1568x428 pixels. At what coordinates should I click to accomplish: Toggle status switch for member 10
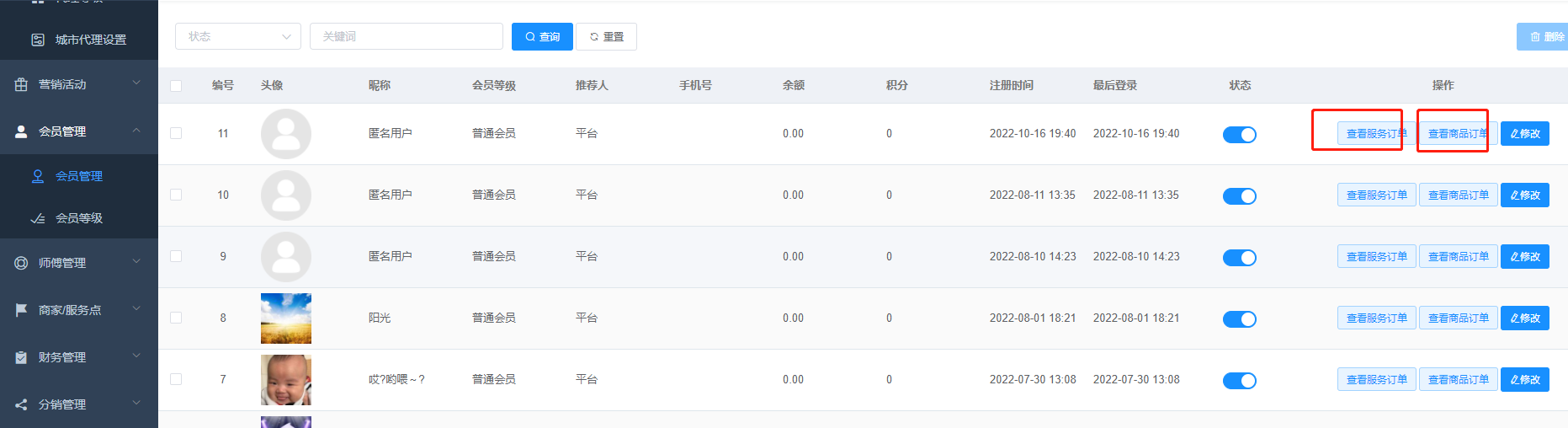[x=1239, y=196]
